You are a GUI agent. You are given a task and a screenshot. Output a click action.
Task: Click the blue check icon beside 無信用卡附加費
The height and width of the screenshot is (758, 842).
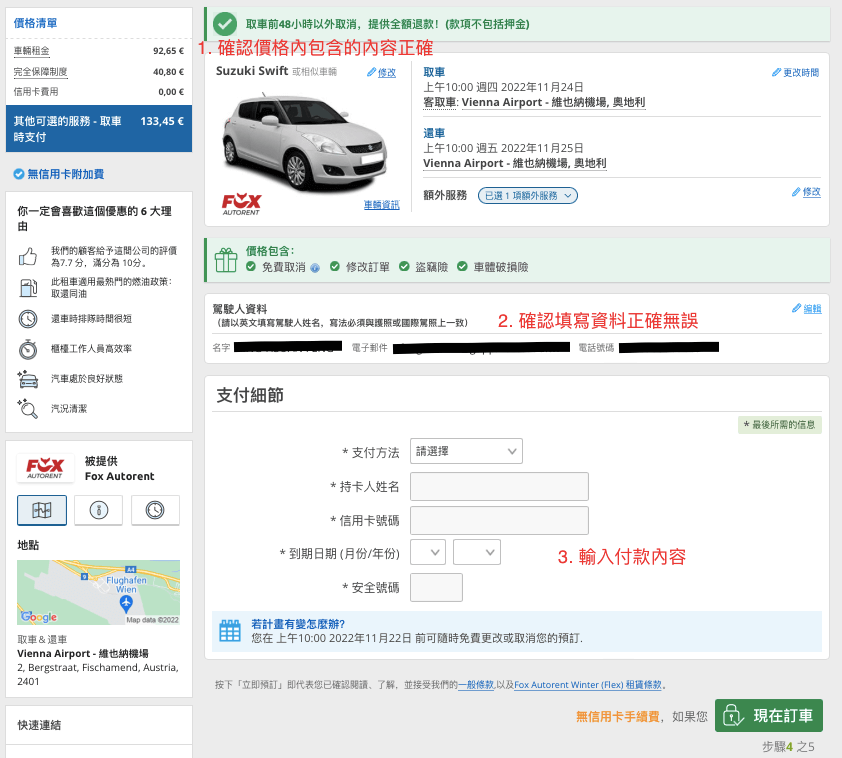tap(19, 174)
